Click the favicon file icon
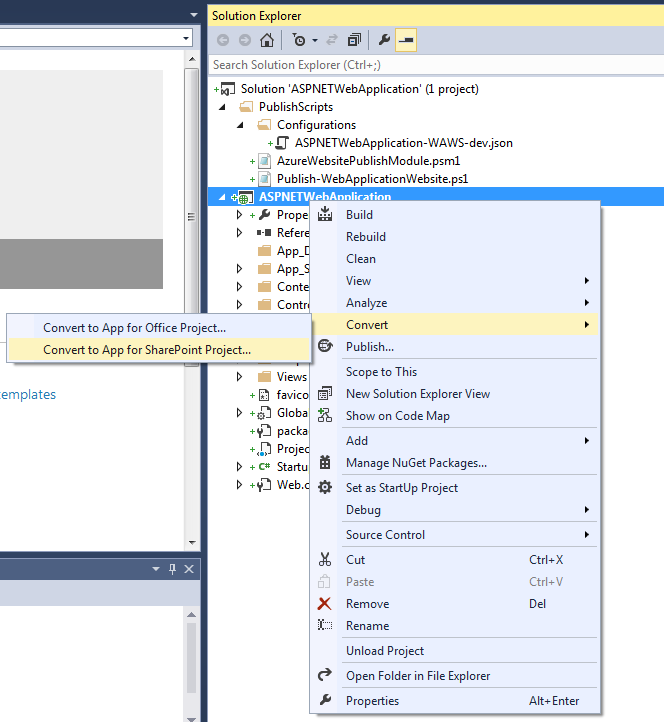The height and width of the screenshot is (722, 664). pos(264,395)
